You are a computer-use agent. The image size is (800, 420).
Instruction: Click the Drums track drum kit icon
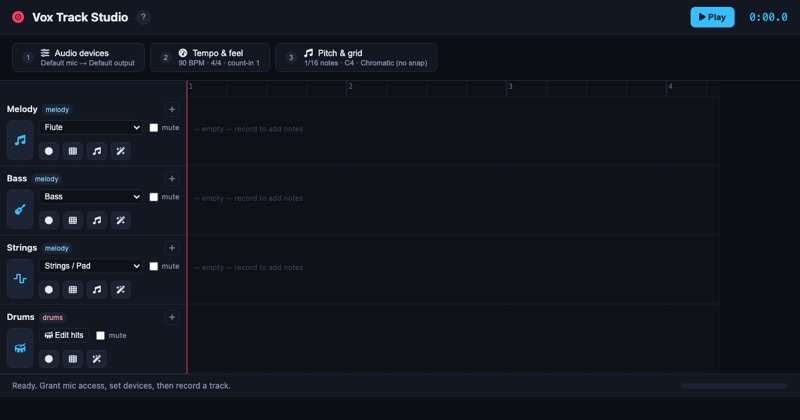[x=20, y=348]
